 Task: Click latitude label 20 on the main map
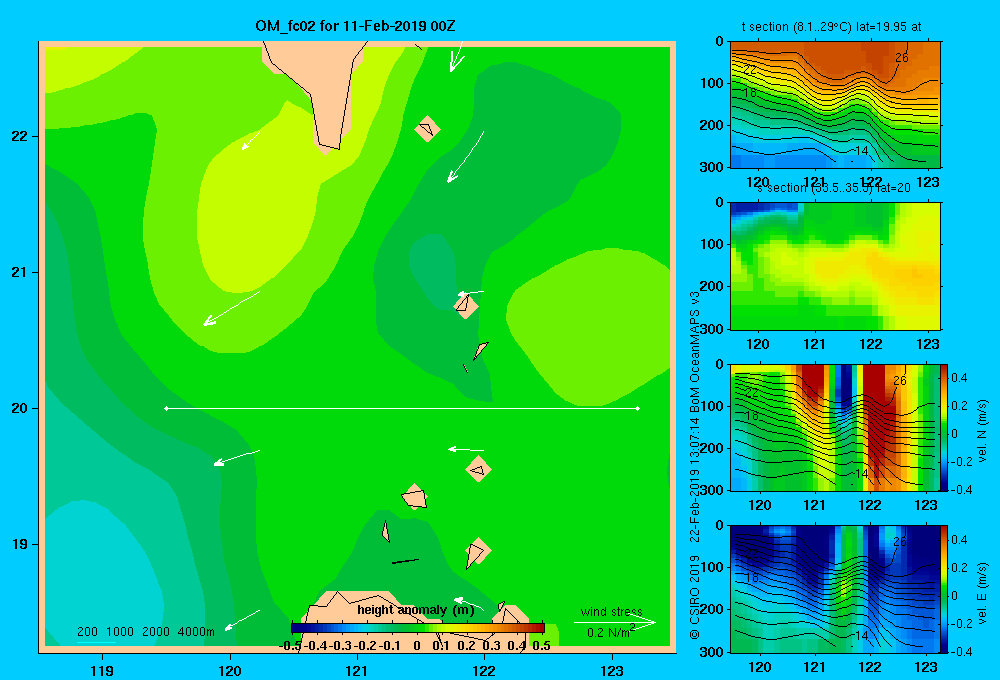20,408
